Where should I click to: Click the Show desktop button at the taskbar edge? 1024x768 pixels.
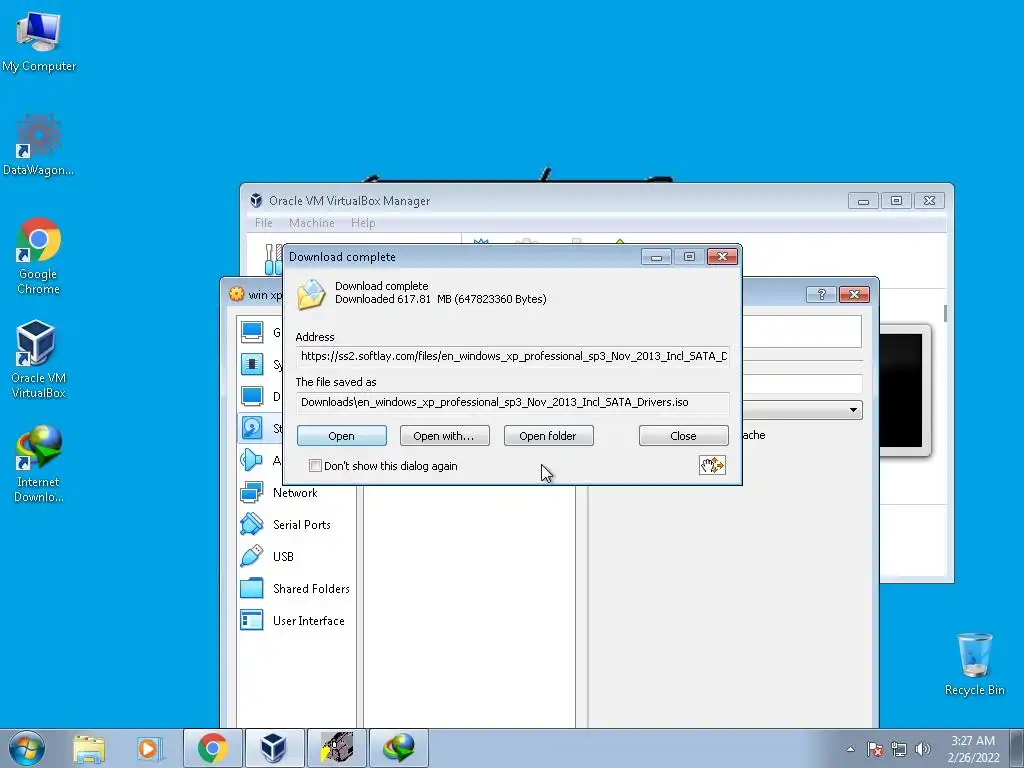pyautogui.click(x=1017, y=749)
